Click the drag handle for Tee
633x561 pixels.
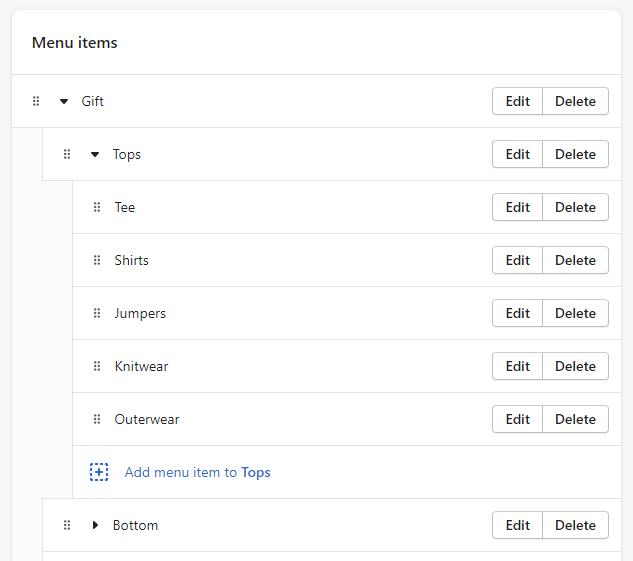click(97, 207)
